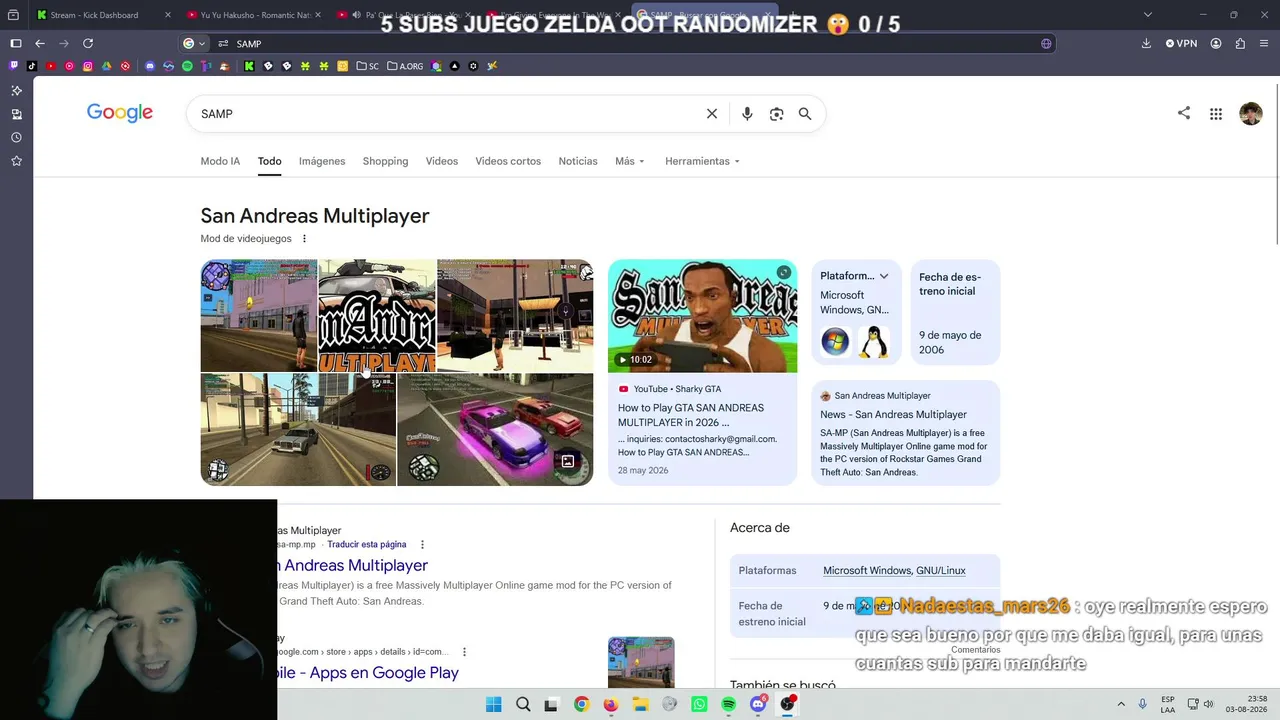The height and width of the screenshot is (720, 1280).
Task: Open the ESP LAA language switcher
Action: coord(1168,704)
